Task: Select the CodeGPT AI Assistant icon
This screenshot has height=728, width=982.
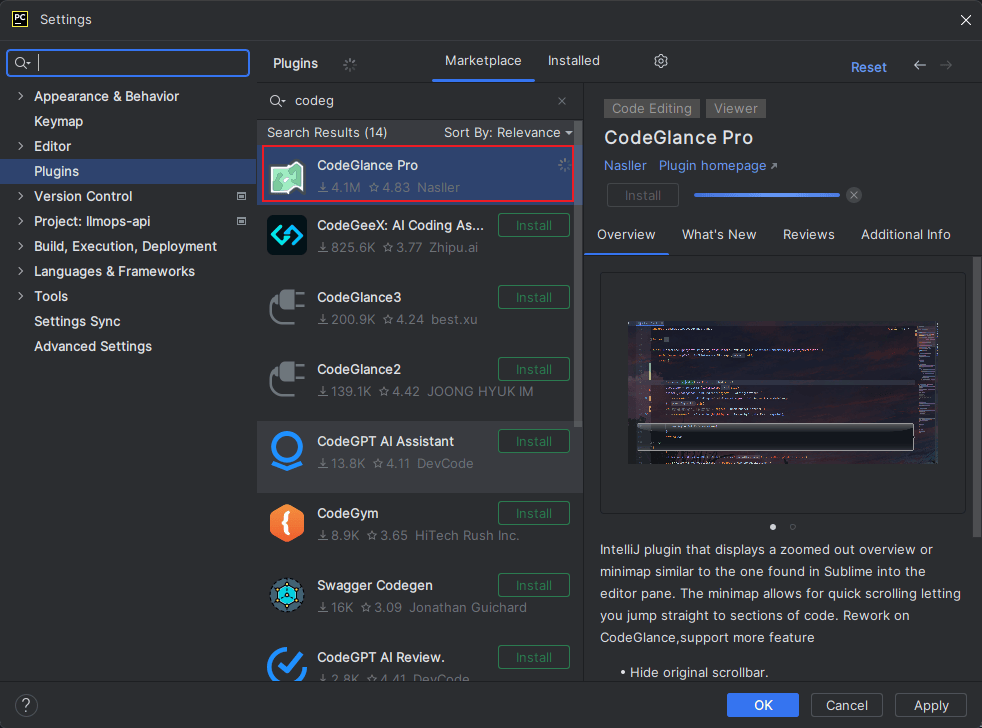Action: click(x=287, y=452)
